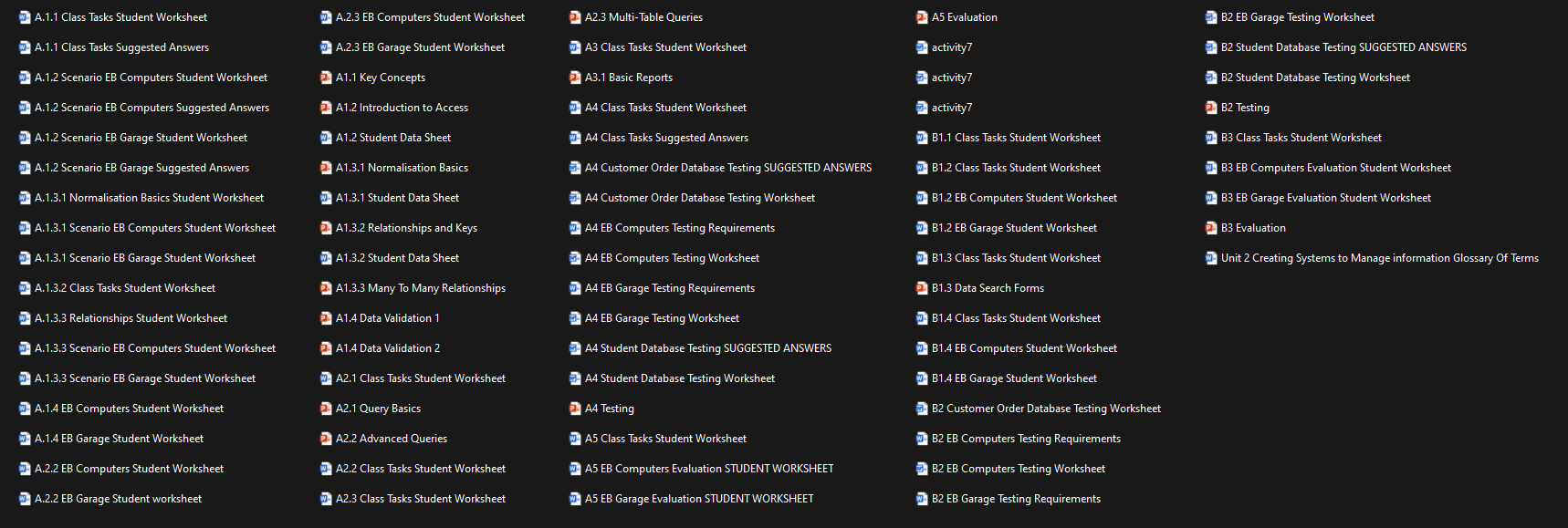The height and width of the screenshot is (528, 1568).
Task: Select A4 Customer Order Database Testing SUGGESTED ANSWERS
Action: click(x=728, y=168)
